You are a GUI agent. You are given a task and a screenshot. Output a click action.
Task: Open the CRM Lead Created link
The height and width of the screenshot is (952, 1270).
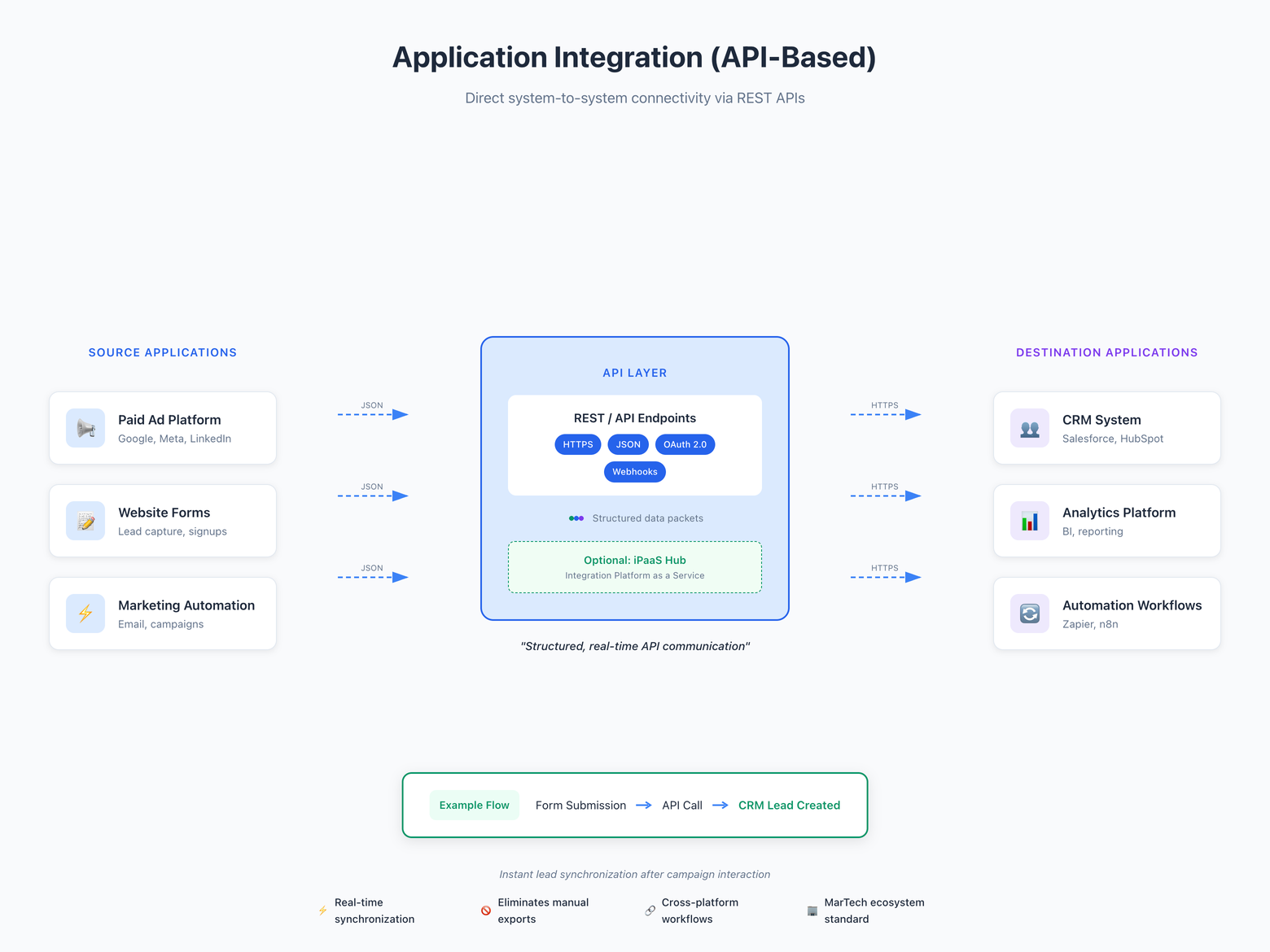click(788, 805)
